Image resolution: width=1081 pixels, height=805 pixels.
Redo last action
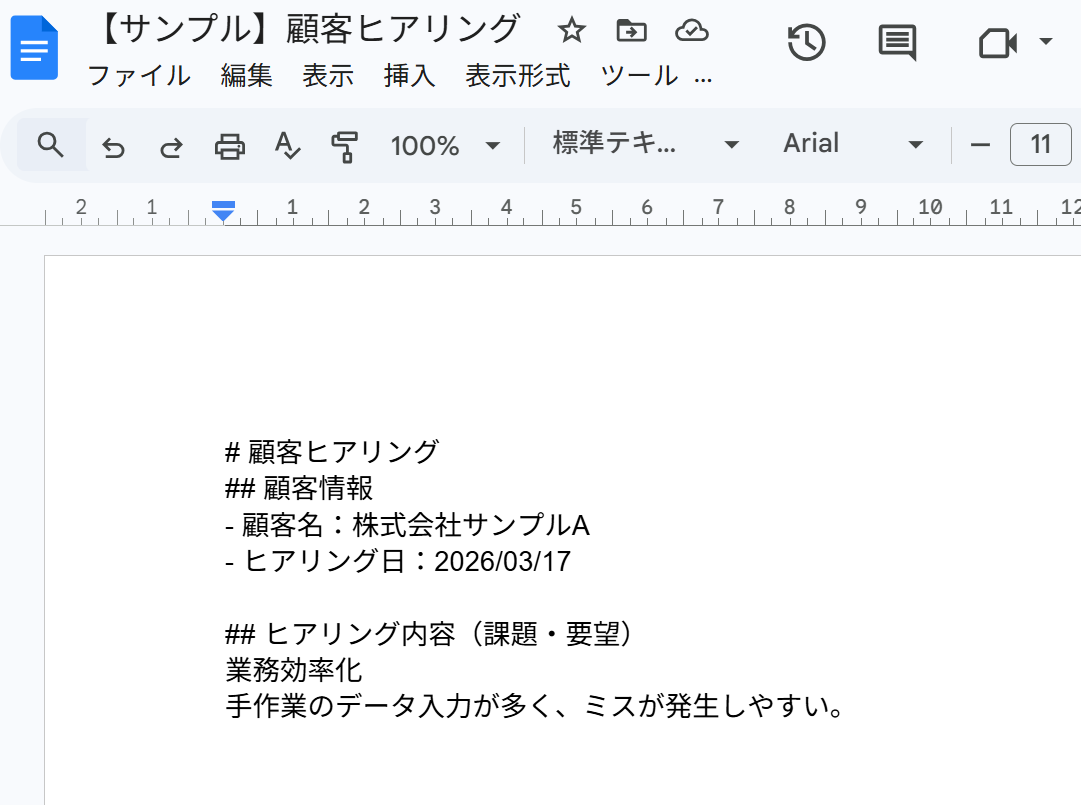coord(172,147)
